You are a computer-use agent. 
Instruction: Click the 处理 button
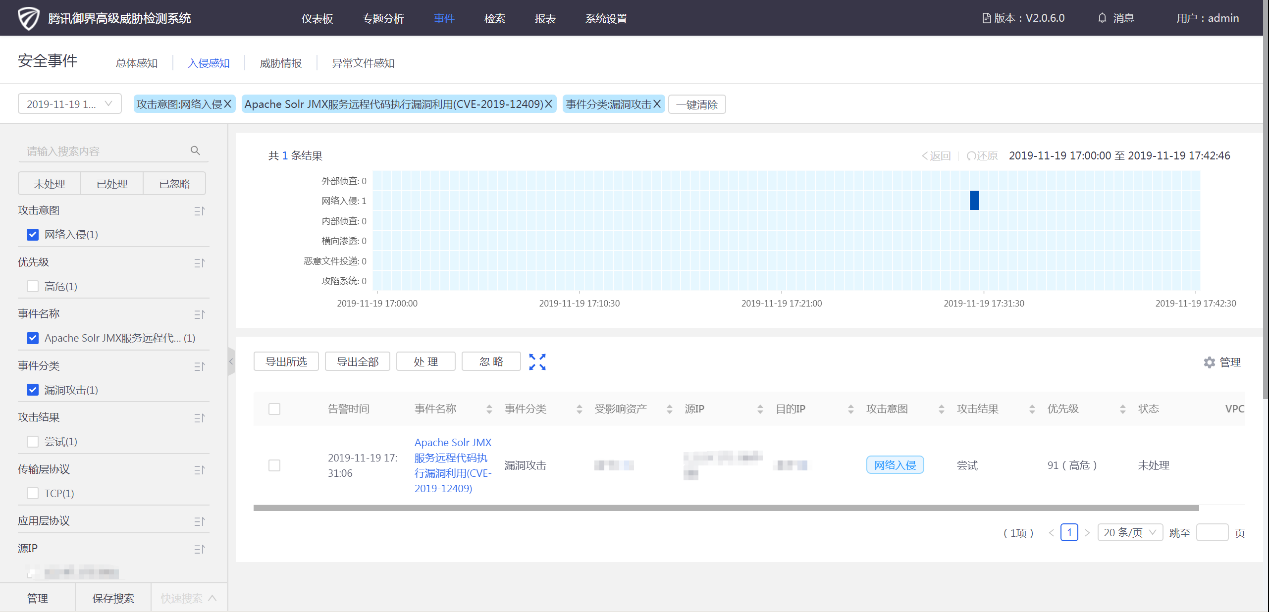point(426,362)
